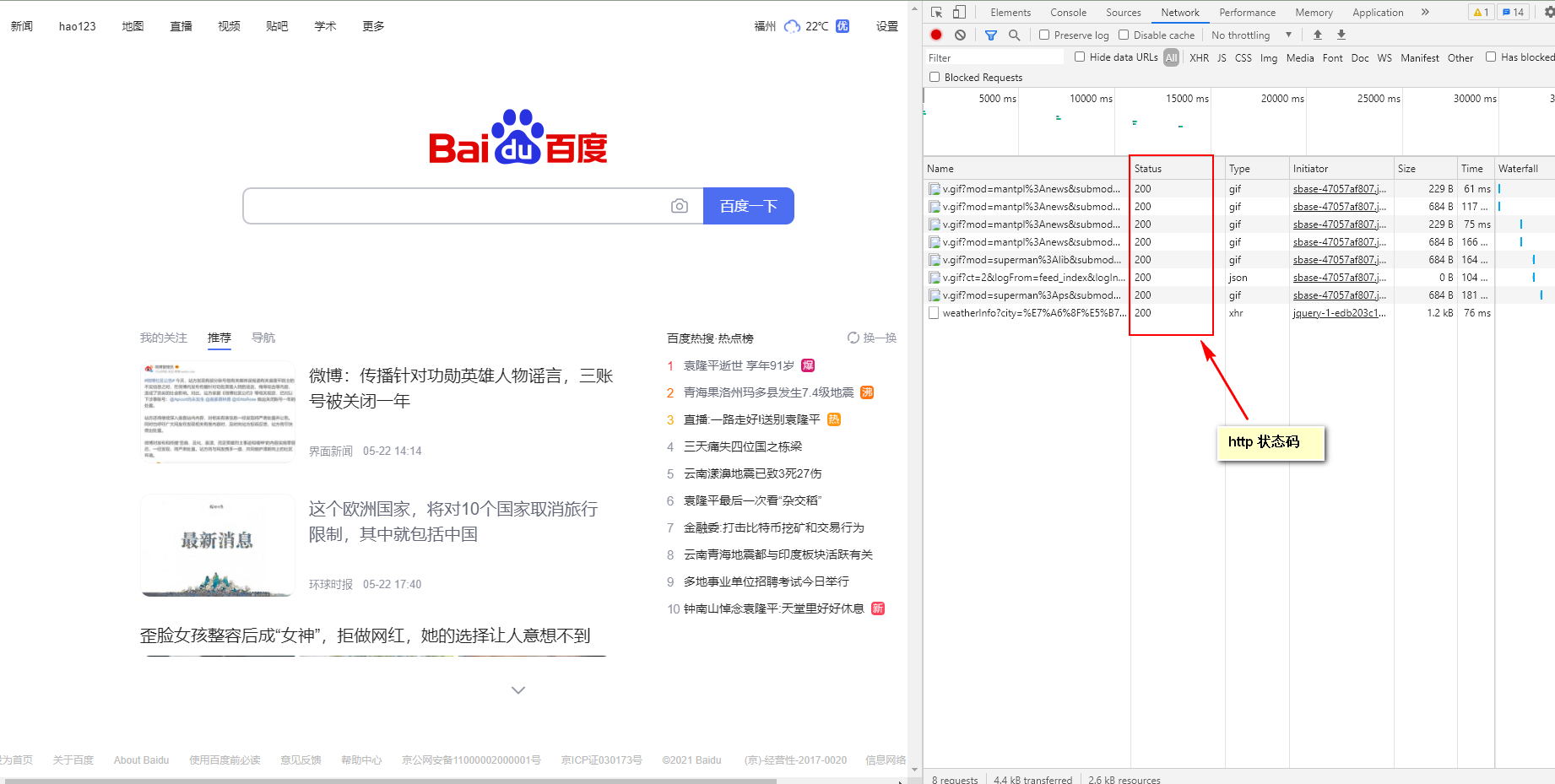
Task: Expand the more DevTools panels chevron
Action: [1425, 12]
